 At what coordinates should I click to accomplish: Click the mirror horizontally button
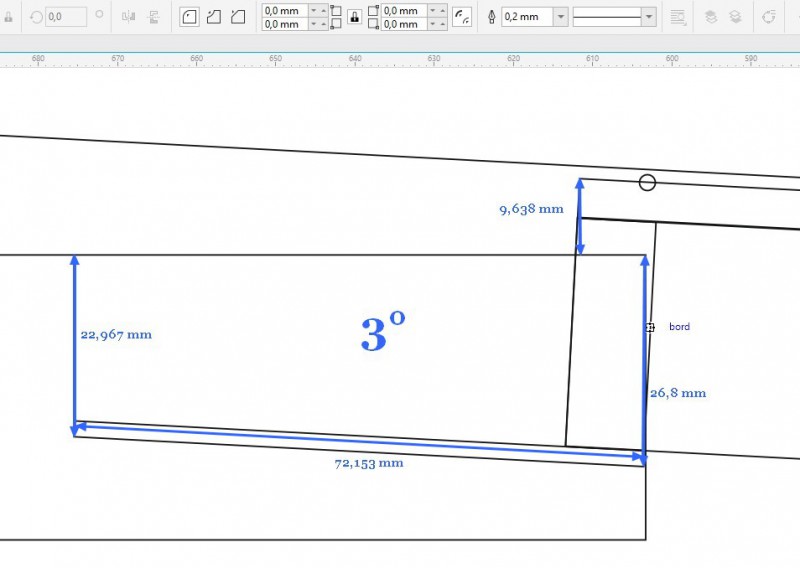click(x=128, y=17)
